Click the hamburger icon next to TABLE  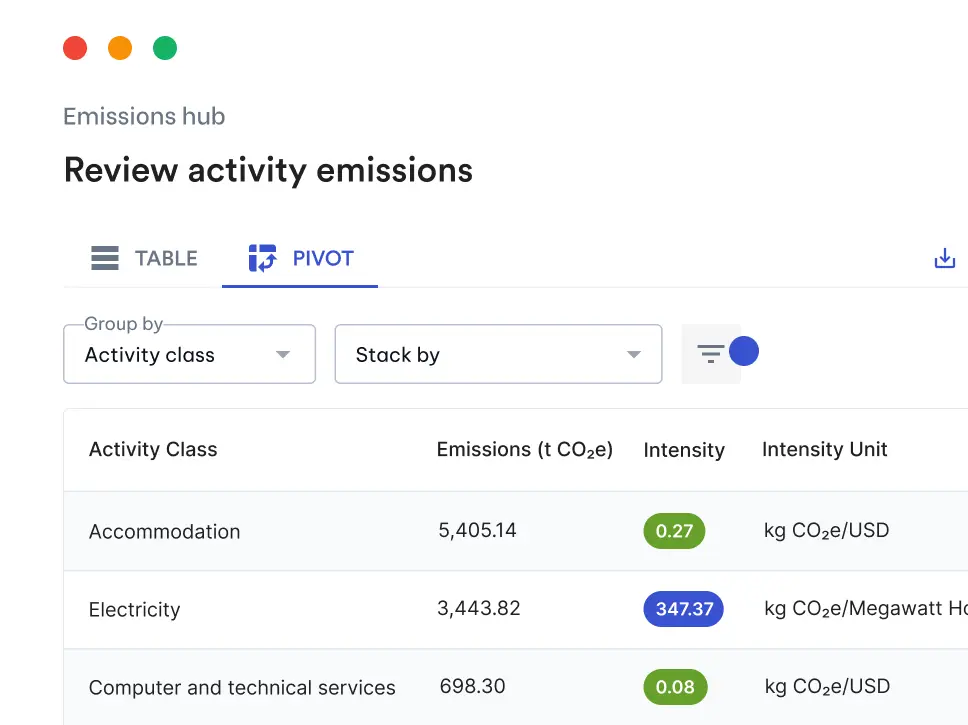(x=104, y=258)
